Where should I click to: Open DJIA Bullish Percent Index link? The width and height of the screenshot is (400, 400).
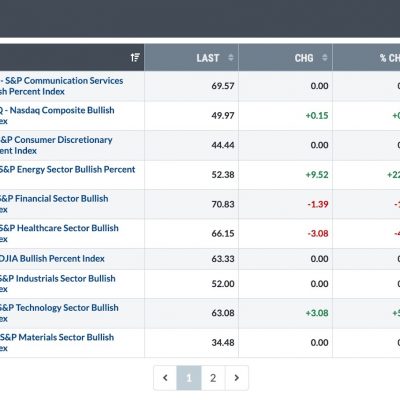52,259
